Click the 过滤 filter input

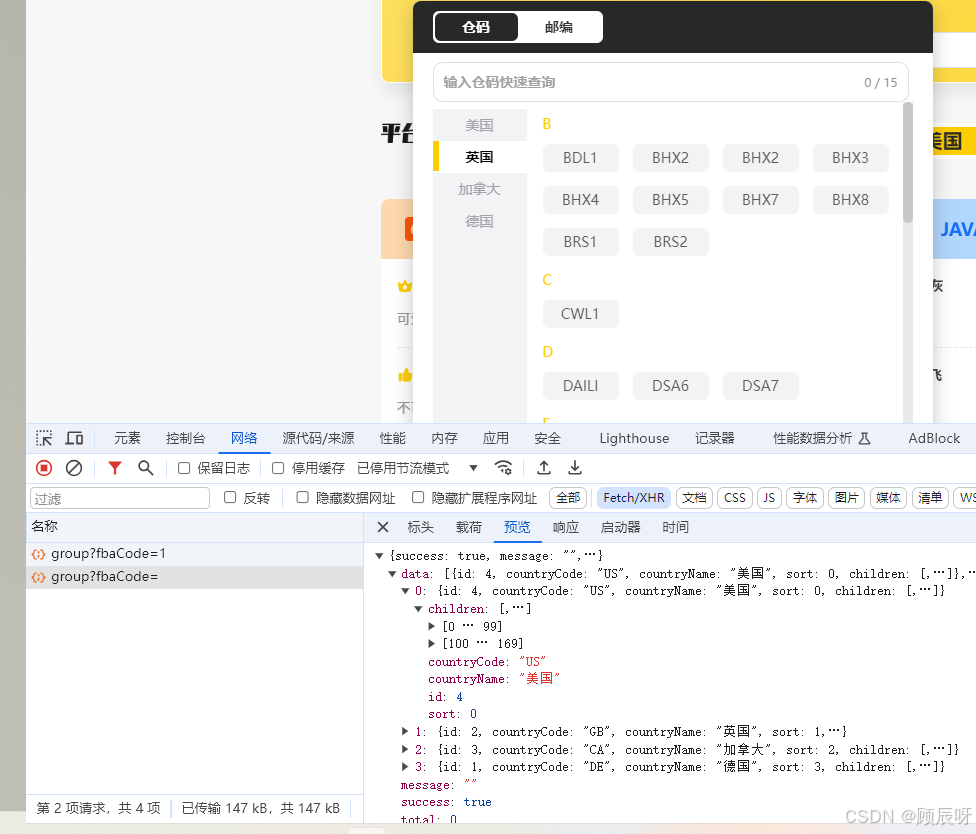click(120, 498)
